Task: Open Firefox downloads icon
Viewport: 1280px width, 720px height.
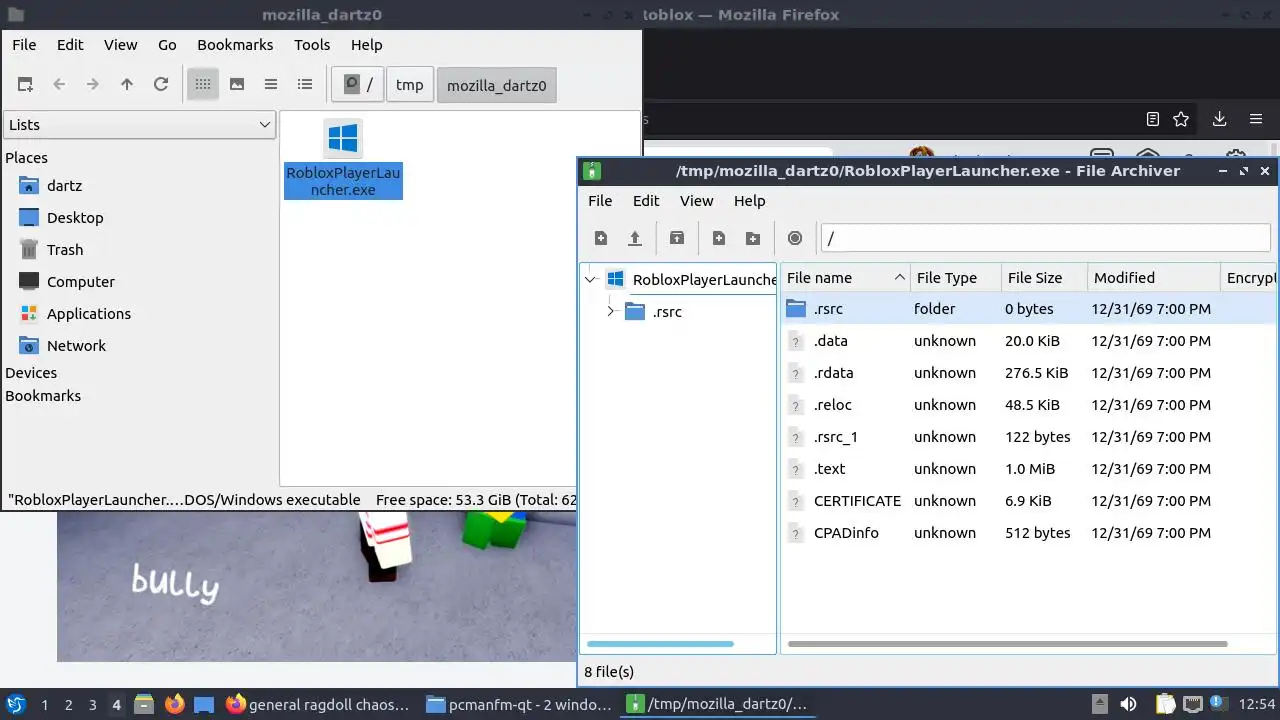Action: point(1219,119)
